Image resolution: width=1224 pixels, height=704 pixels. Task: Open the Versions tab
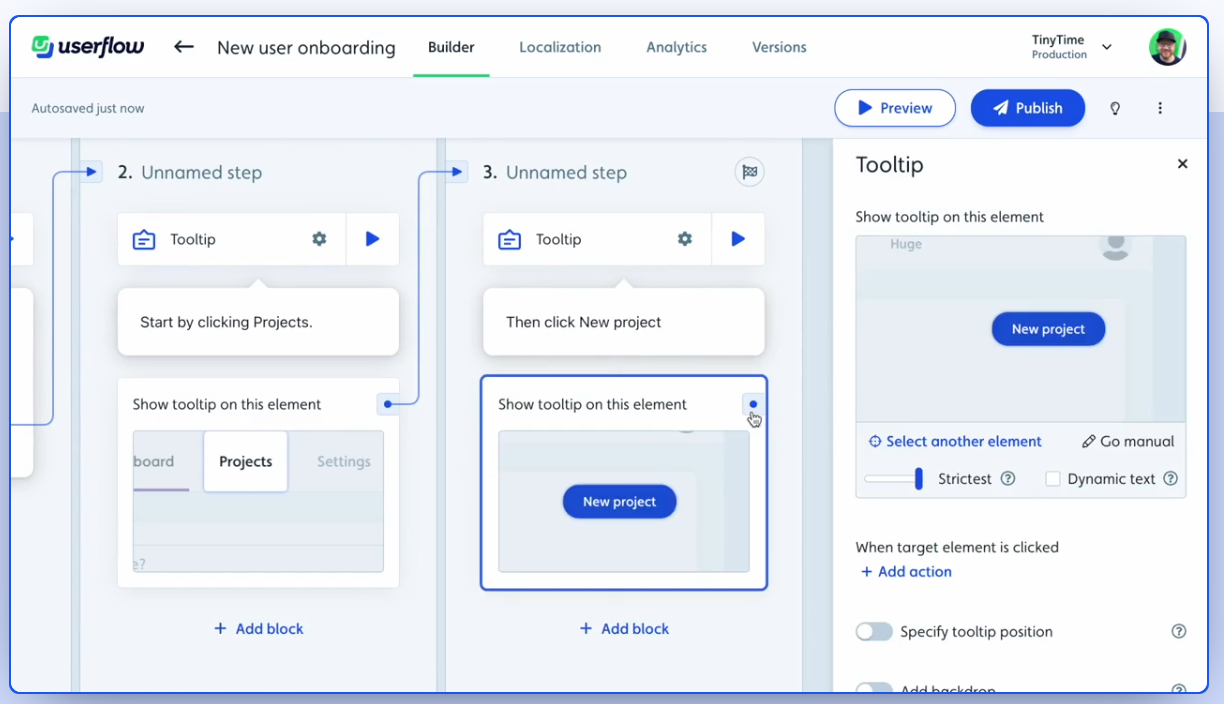coord(778,47)
